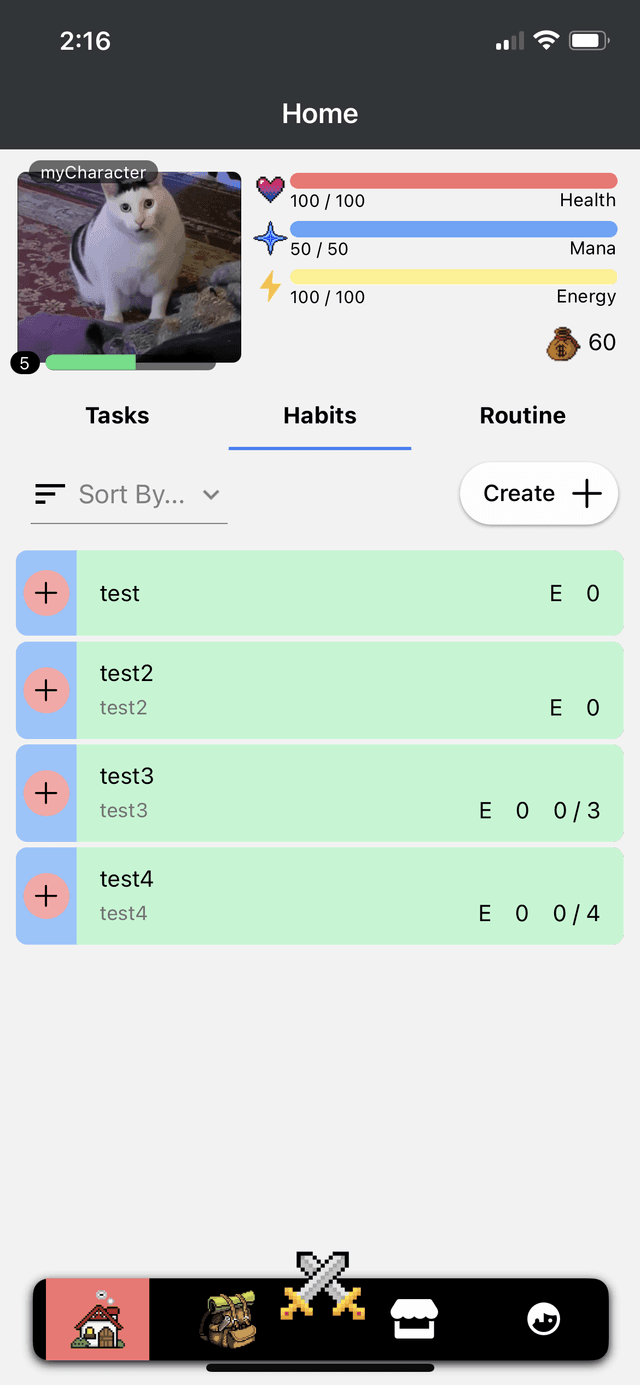Increment the 'test4' habit plus button

tap(46, 896)
